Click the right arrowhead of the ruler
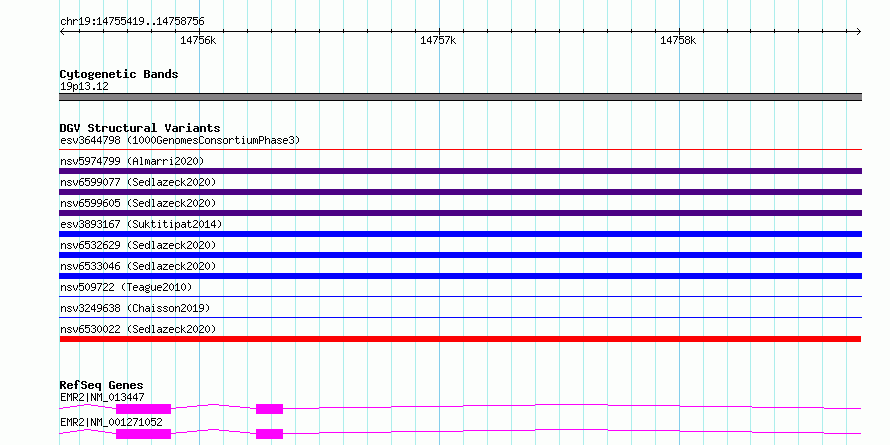Image resolution: width=890 pixels, height=445 pixels. point(859,31)
